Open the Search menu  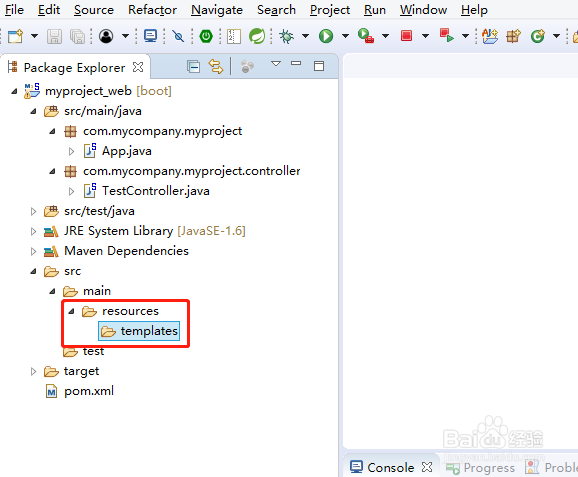(276, 10)
